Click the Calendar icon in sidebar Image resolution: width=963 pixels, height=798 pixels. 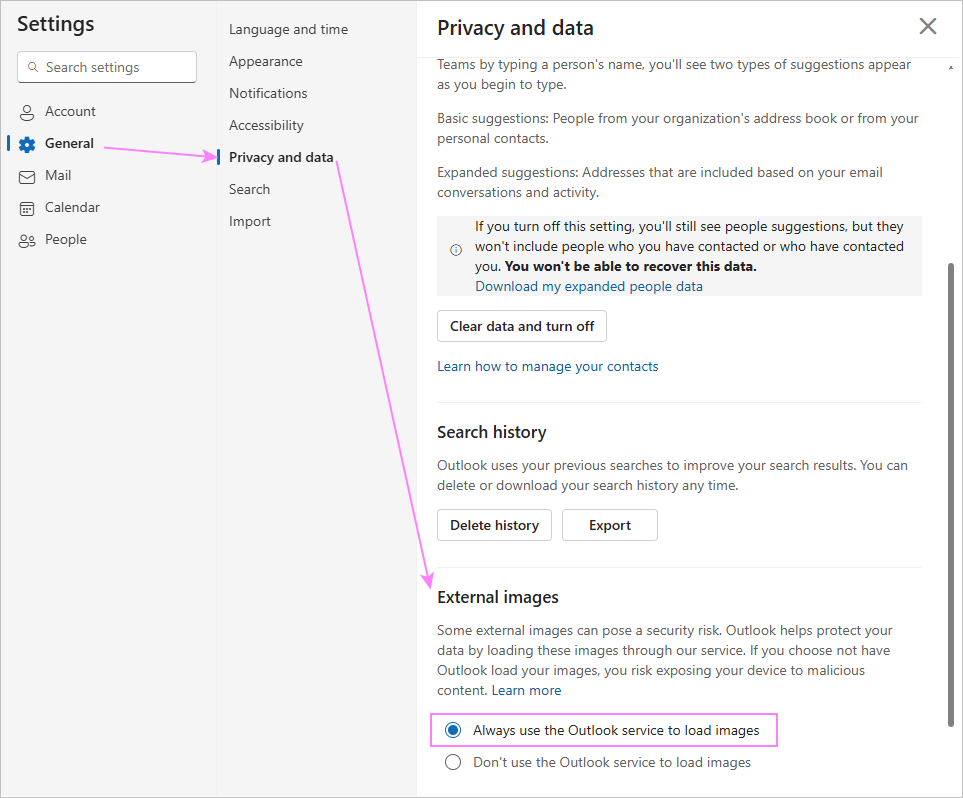tap(27, 209)
